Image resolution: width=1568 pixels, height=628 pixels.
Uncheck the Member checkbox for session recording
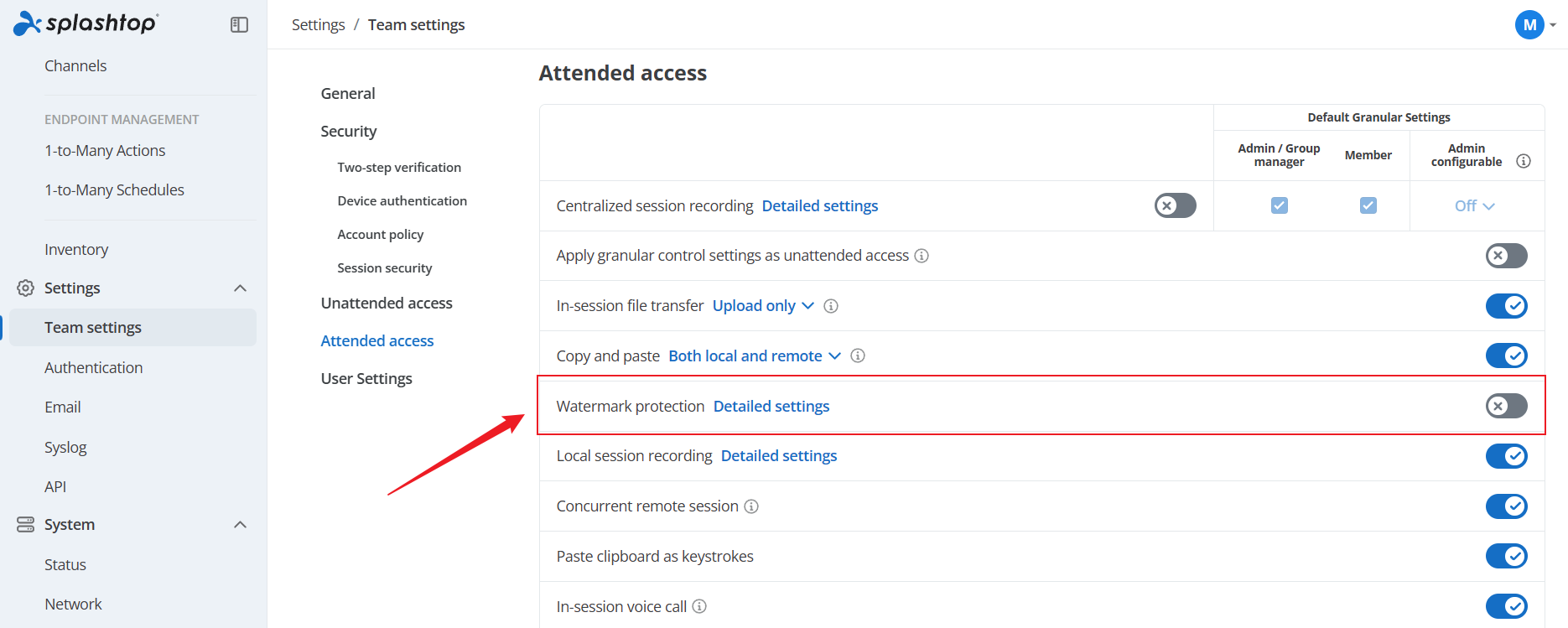[x=1368, y=205]
